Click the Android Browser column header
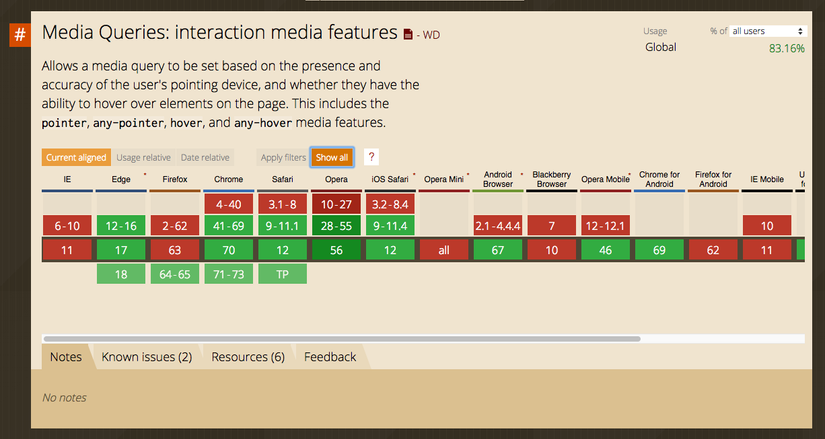The height and width of the screenshot is (439, 825). coord(498,179)
